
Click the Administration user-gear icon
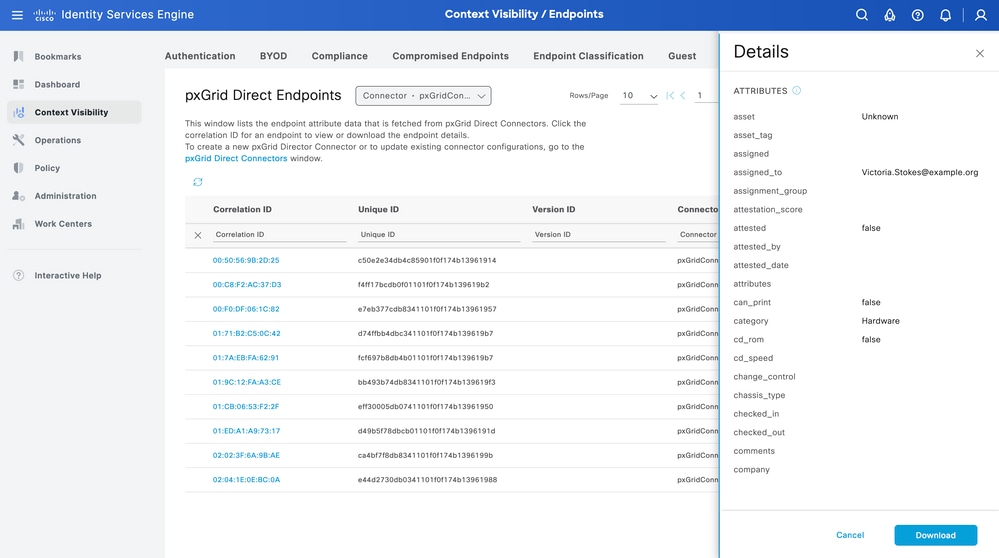click(x=18, y=196)
